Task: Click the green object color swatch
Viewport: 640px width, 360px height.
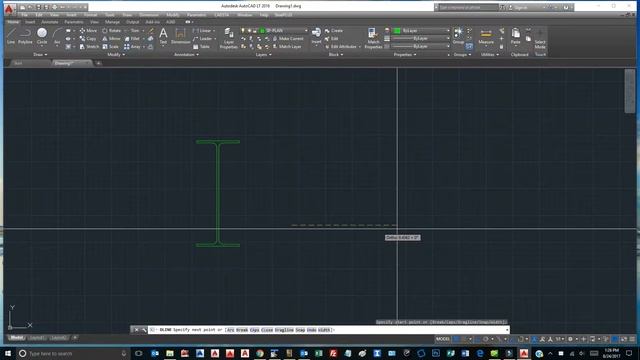Action: coord(397,31)
